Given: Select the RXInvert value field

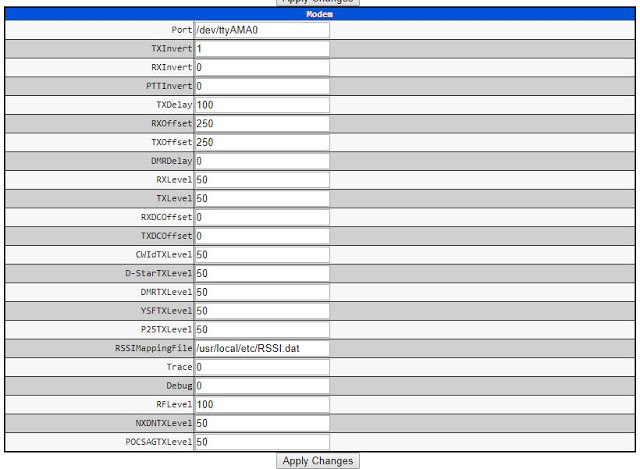Looking at the screenshot, I should click(262, 67).
